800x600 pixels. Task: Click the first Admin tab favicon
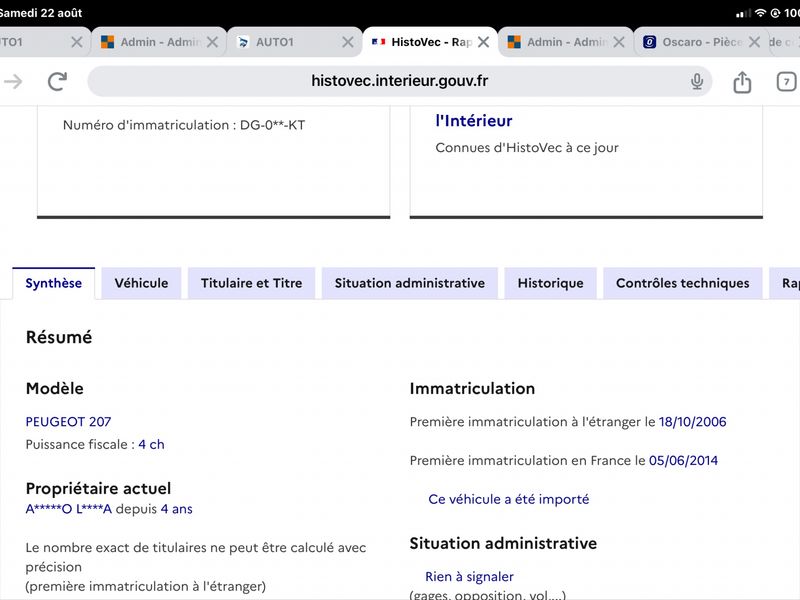click(x=108, y=42)
